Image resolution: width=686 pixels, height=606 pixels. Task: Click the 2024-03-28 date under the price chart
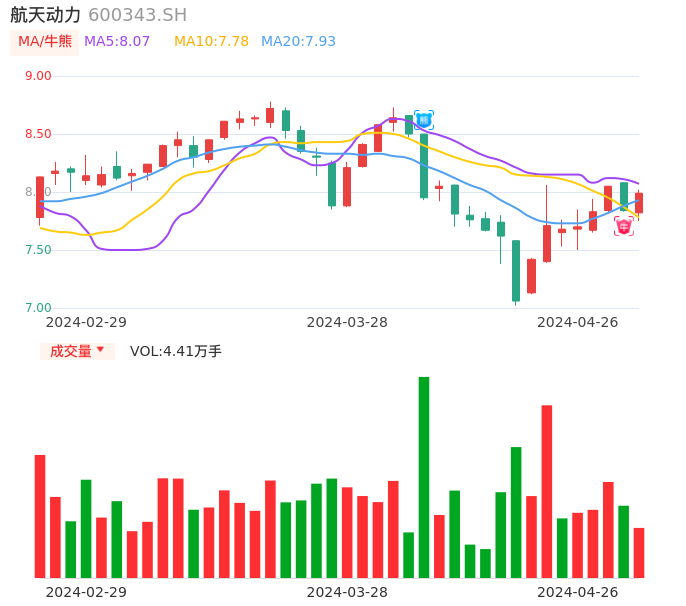coord(347,322)
